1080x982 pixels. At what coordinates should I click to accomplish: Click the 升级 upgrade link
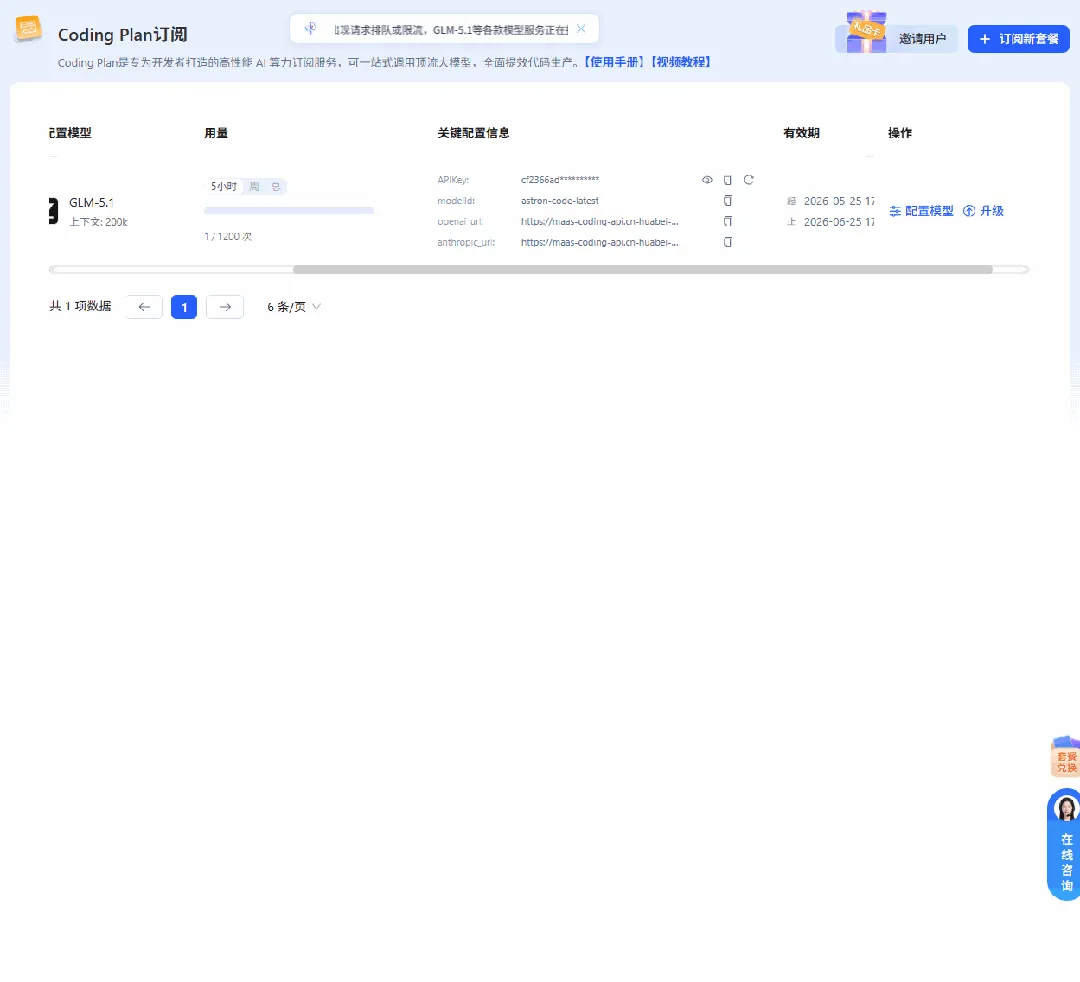983,211
